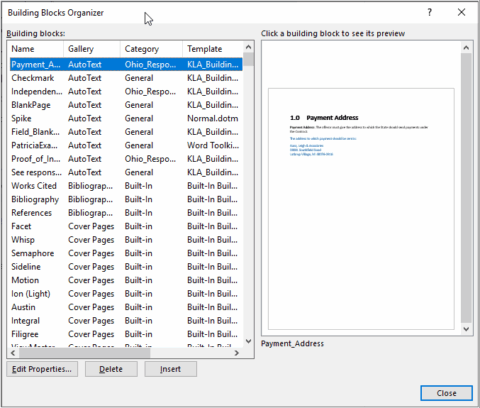Viewport: 480px width, 408px height.
Task: Select the Filigree cover page
Action: click(x=126, y=334)
